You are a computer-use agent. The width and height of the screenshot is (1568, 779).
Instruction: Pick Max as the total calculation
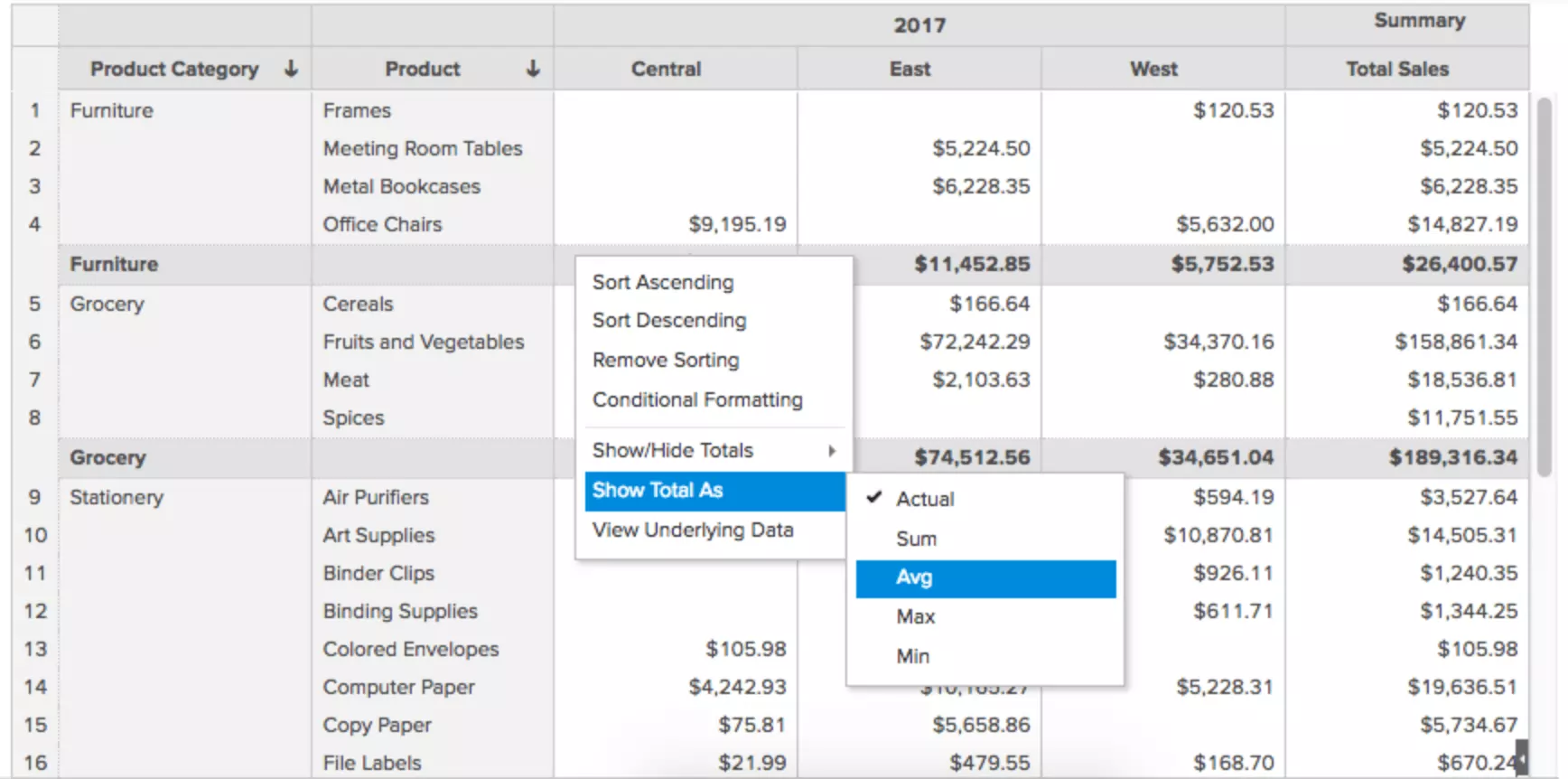(915, 616)
